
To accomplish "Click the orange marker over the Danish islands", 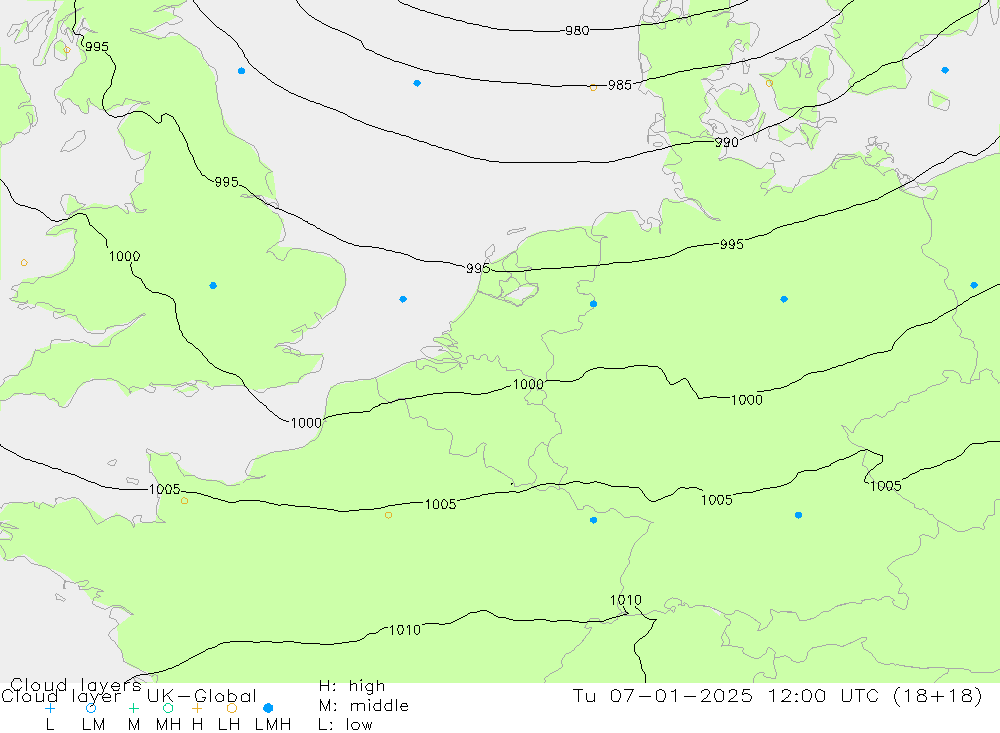I will click(x=769, y=83).
